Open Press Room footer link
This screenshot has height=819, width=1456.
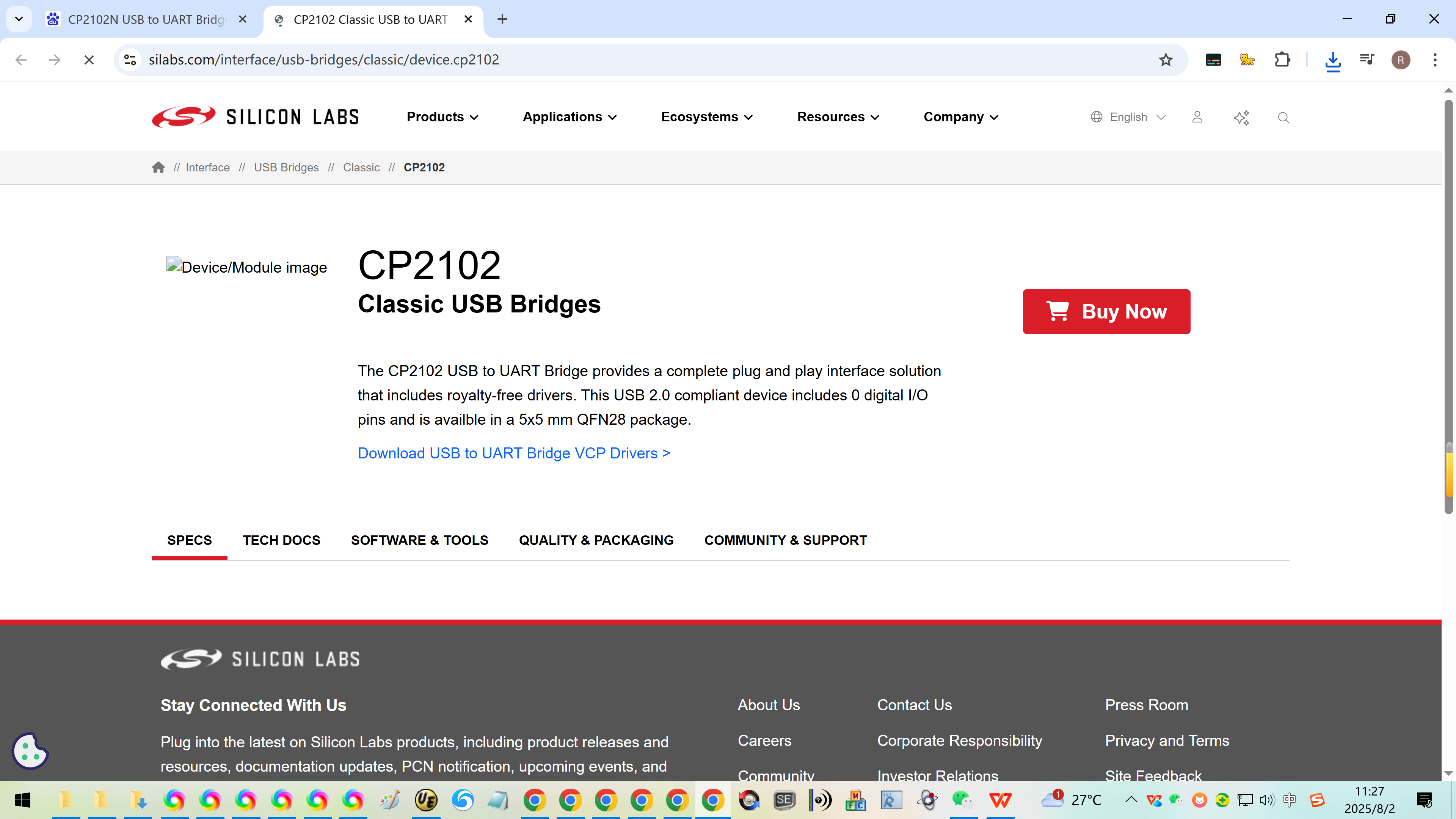pos(1147,705)
